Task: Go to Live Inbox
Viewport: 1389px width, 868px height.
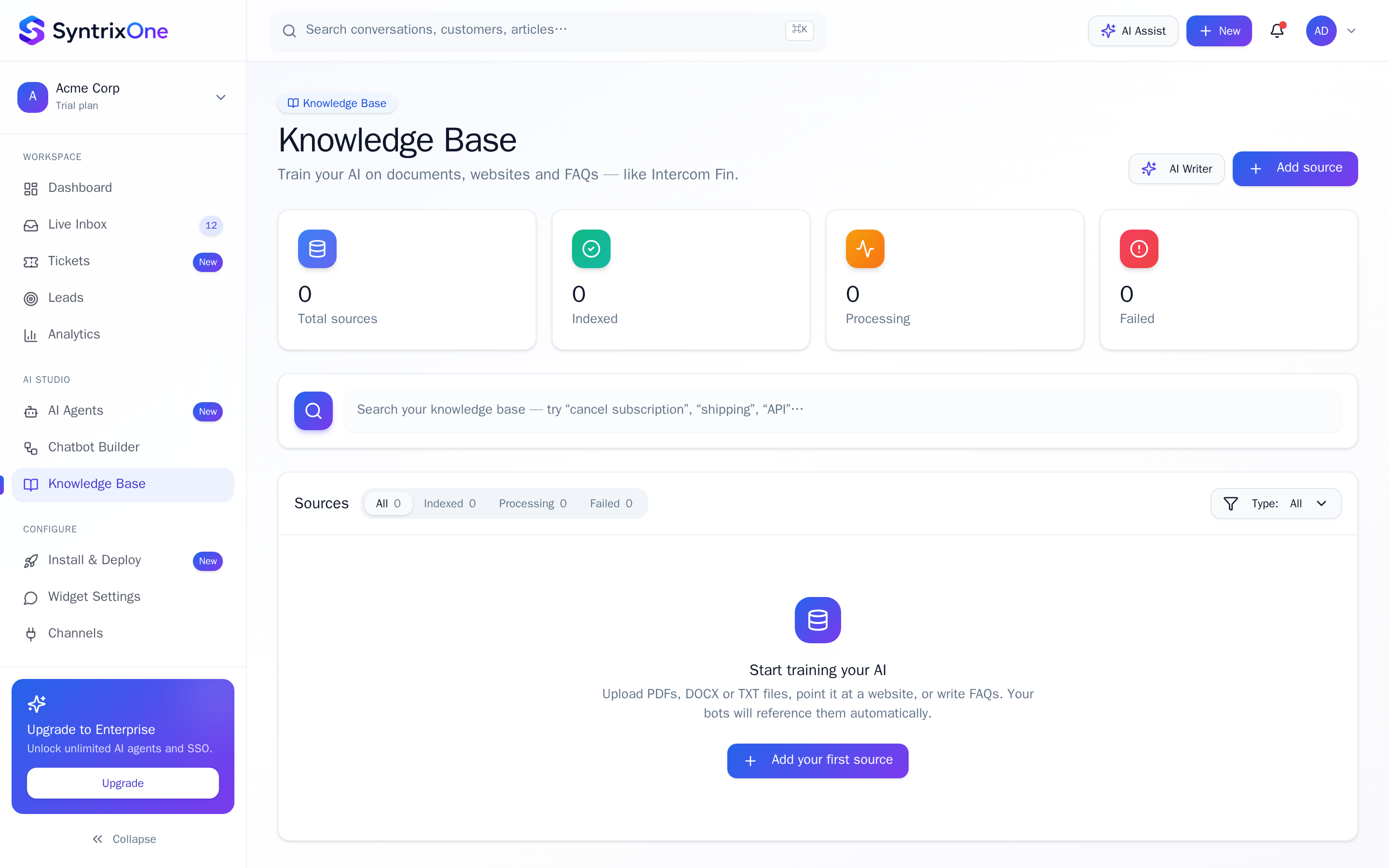Action: tap(123, 225)
